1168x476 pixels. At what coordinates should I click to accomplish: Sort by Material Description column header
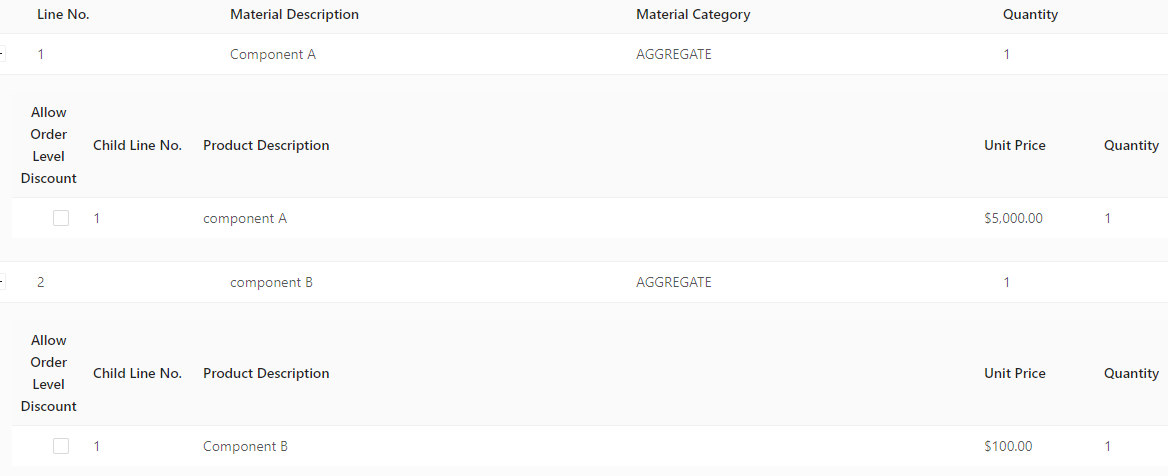pos(294,15)
